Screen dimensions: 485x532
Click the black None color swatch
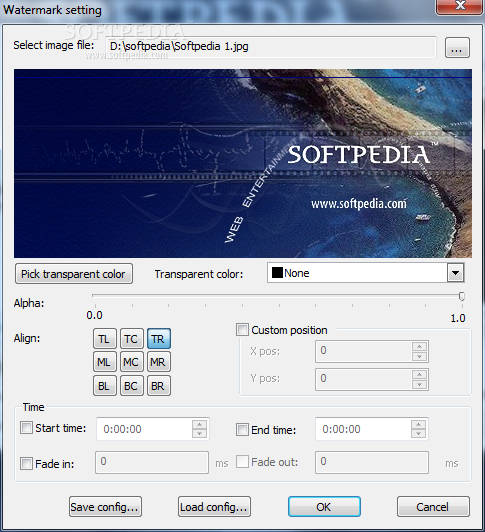(277, 273)
